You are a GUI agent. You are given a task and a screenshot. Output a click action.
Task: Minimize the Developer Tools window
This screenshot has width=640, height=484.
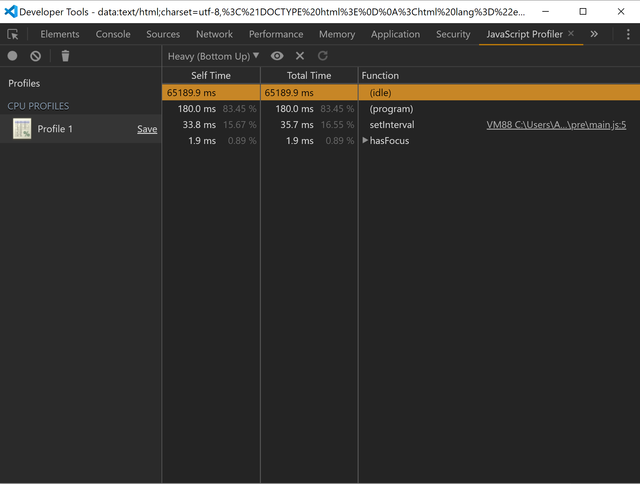pyautogui.click(x=545, y=11)
